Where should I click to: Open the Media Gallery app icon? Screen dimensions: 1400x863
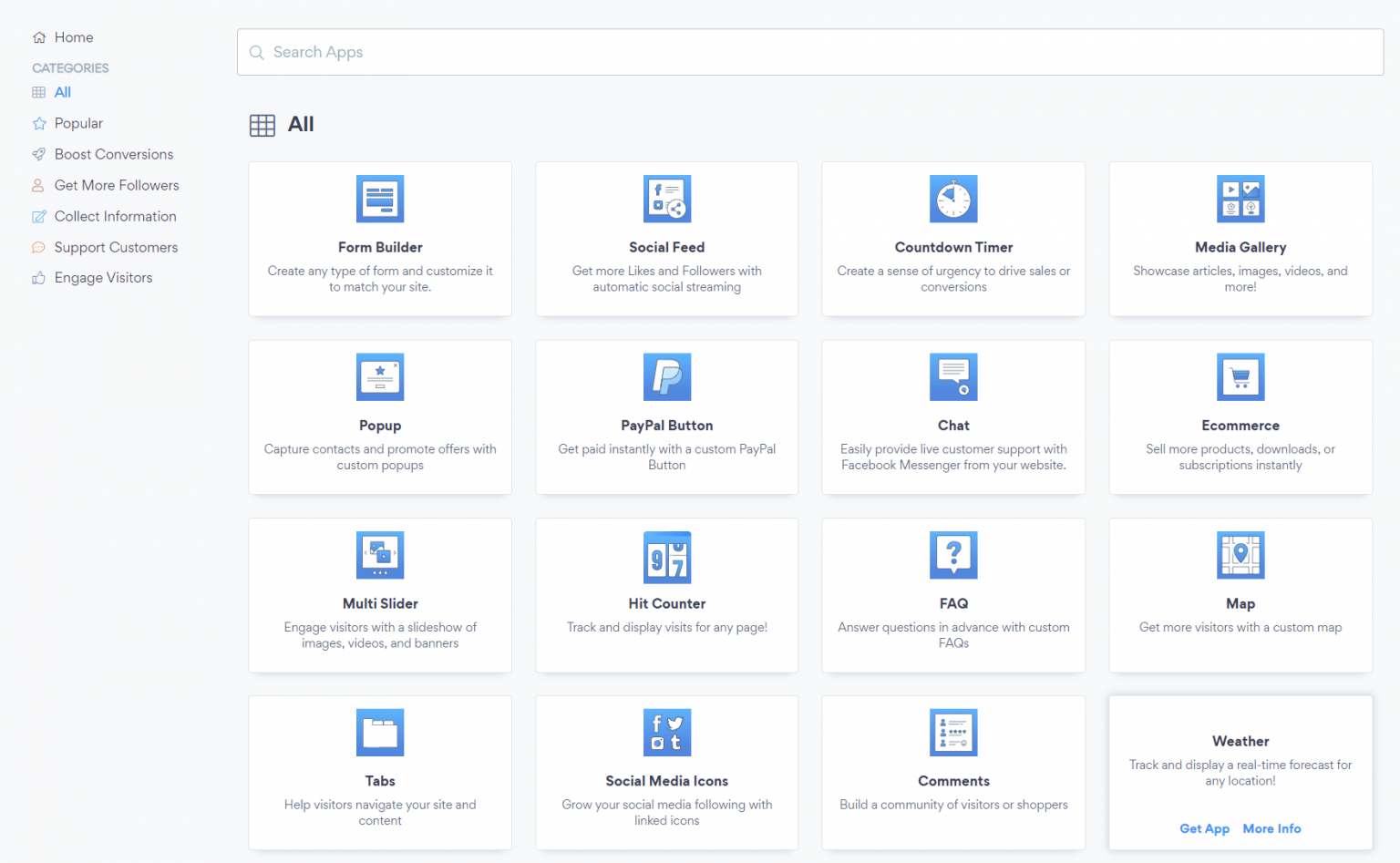1240,198
